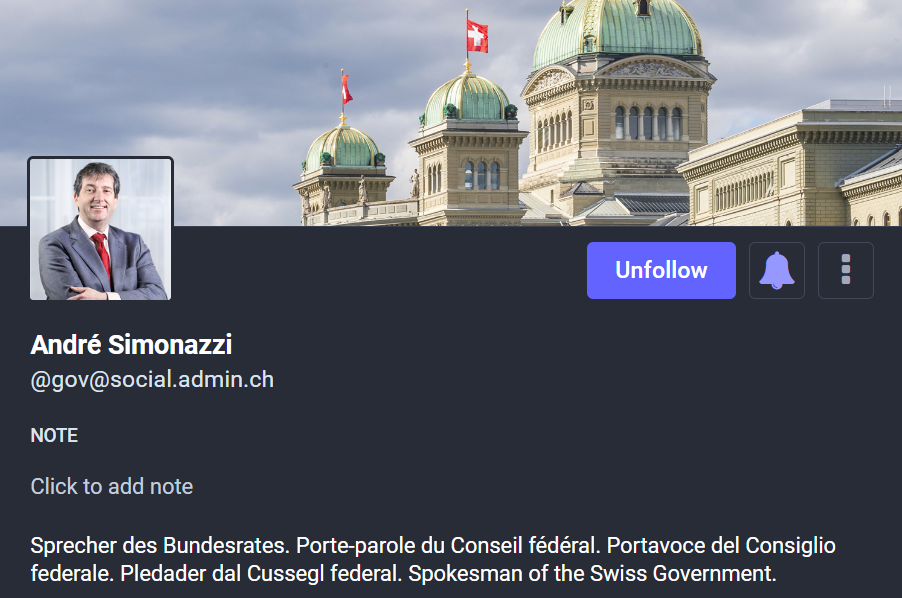Click the bell notification icon
The image size is (902, 598).
coord(777,270)
